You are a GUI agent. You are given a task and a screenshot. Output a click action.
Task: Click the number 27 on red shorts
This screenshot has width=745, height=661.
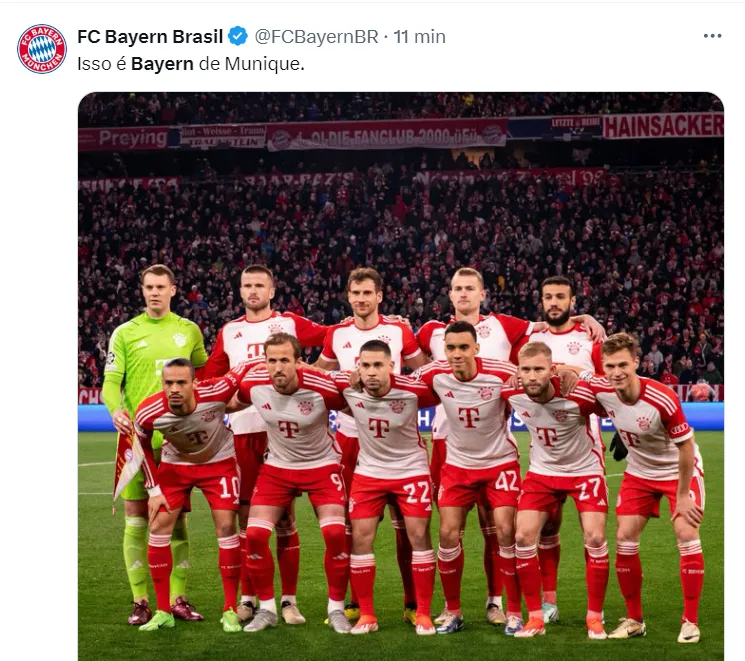(x=590, y=489)
